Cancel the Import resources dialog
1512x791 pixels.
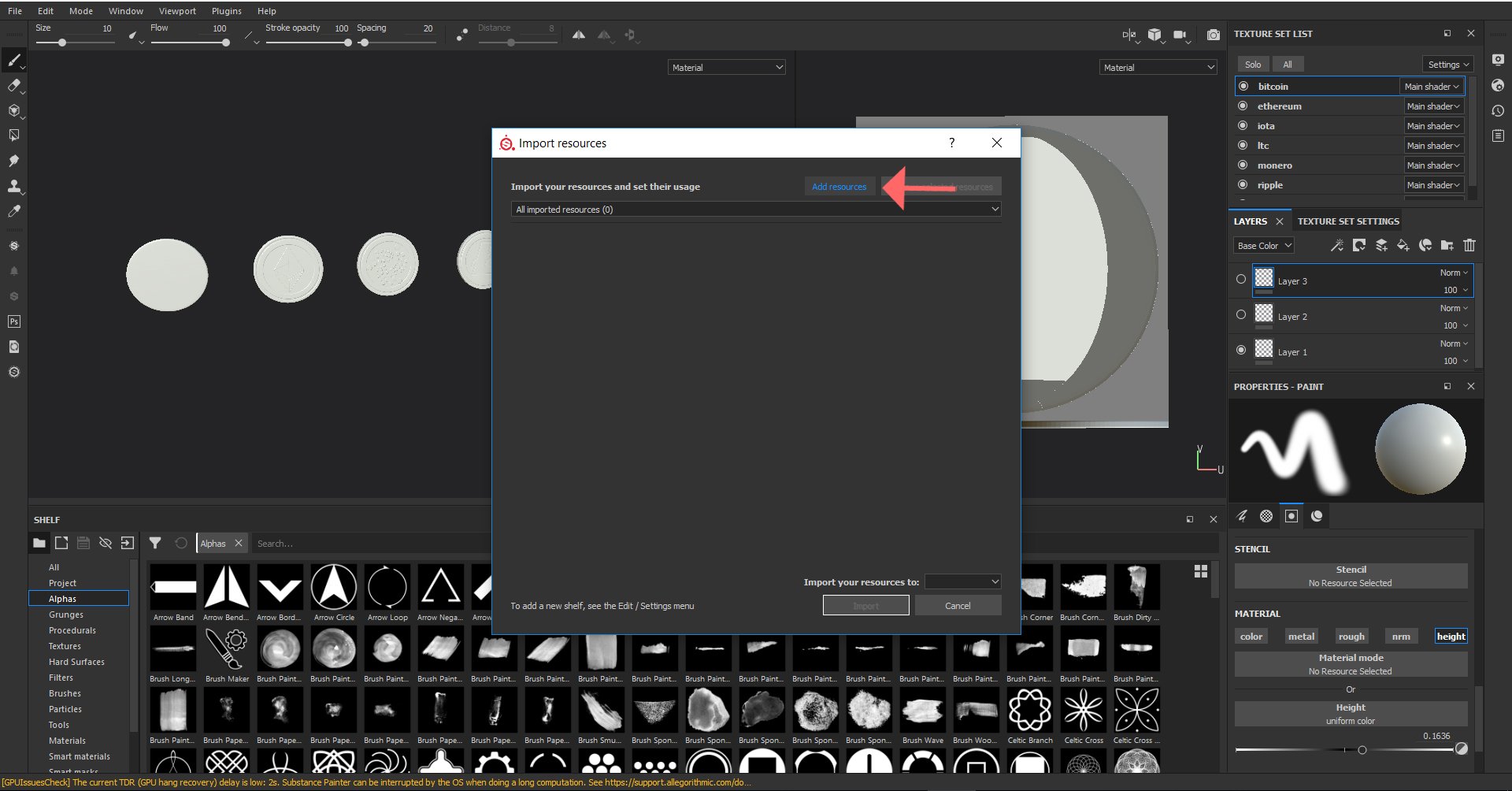[x=958, y=605]
